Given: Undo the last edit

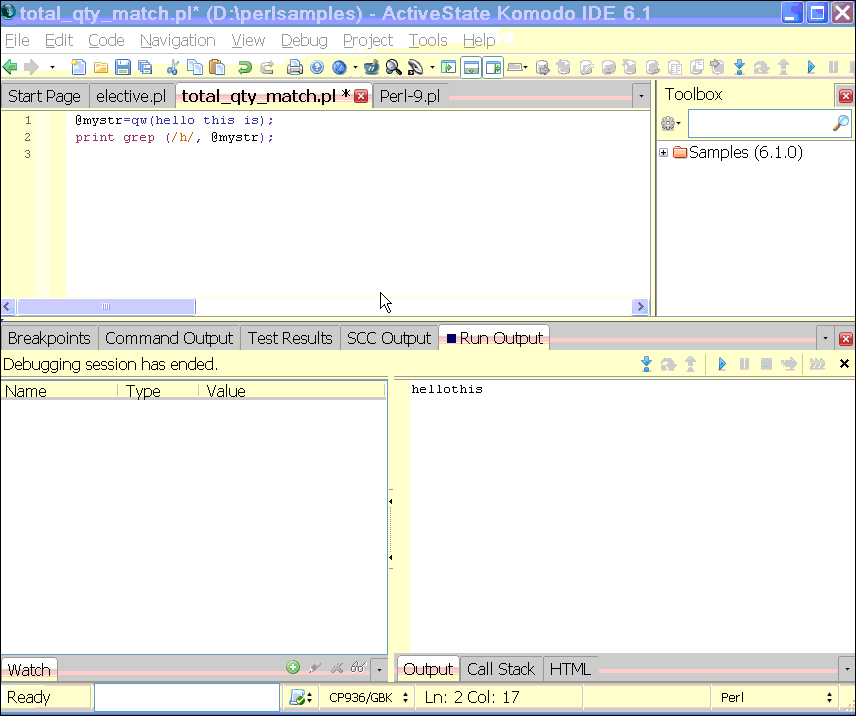Looking at the screenshot, I should tap(245, 67).
